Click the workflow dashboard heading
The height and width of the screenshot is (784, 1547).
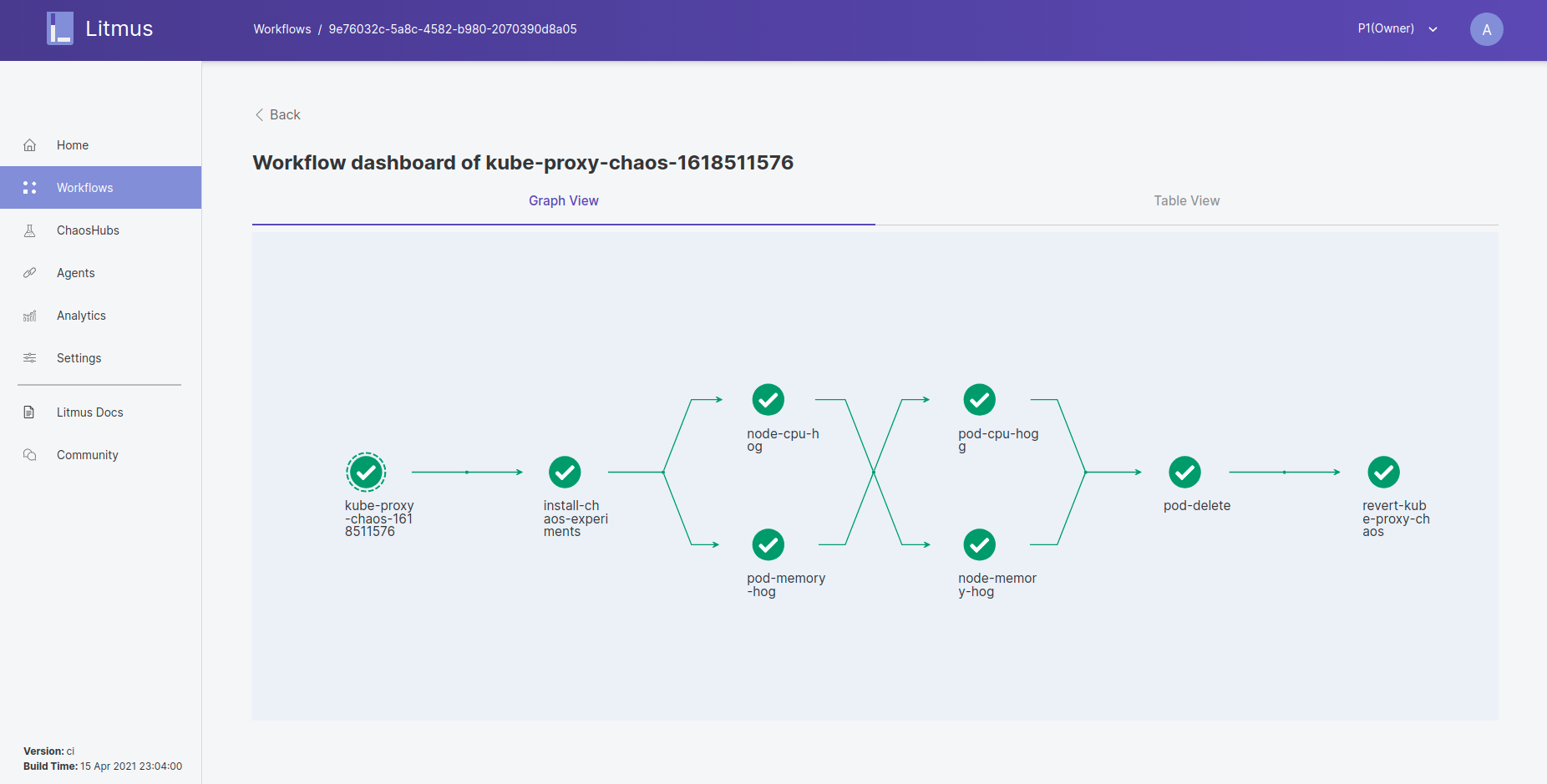pyautogui.click(x=523, y=163)
